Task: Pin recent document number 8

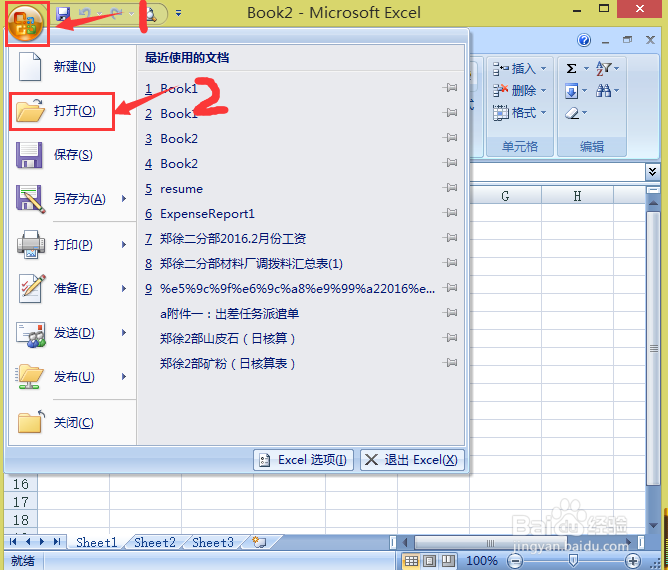Action: [x=450, y=262]
